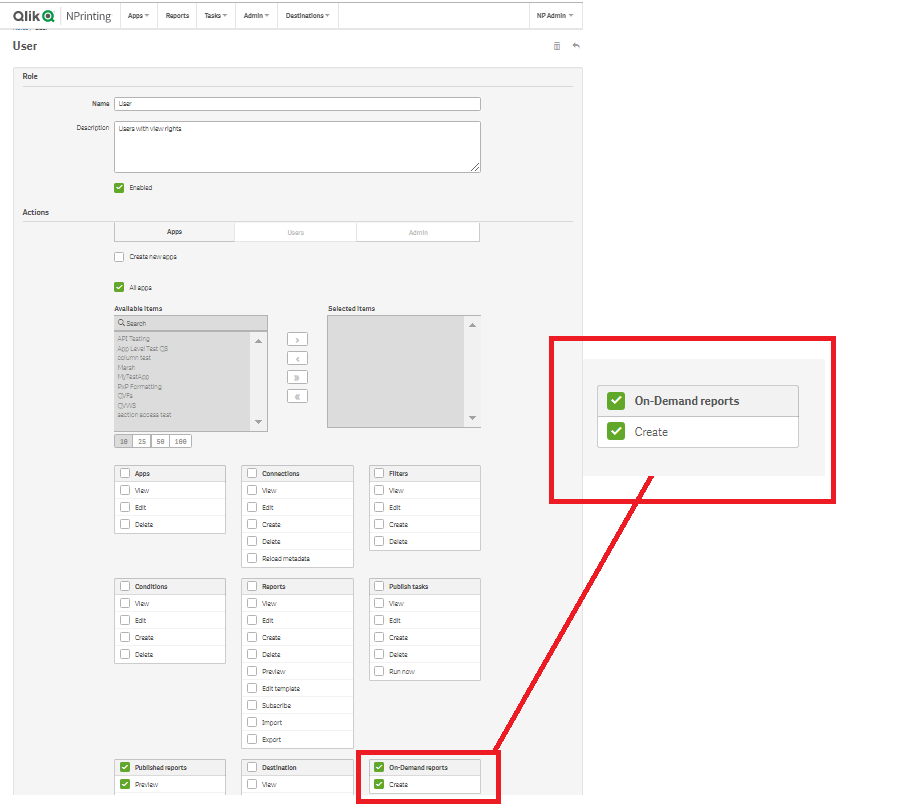Image resolution: width=897 pixels, height=810 pixels.
Task: Set page size to 100 items
Action: [x=180, y=442]
